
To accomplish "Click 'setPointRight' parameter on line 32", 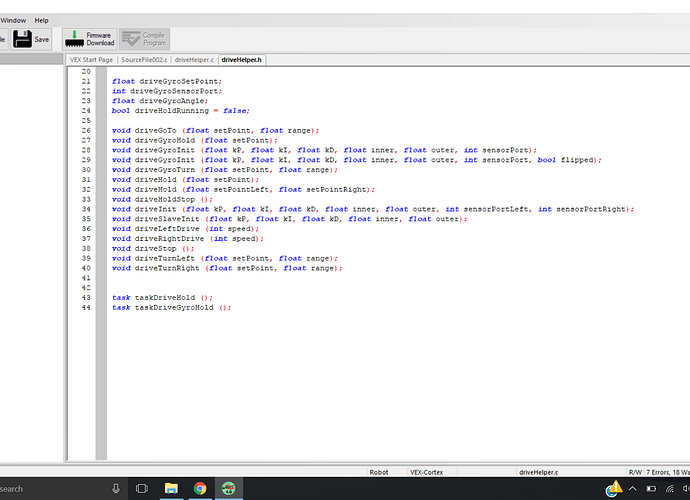I will coord(336,190).
